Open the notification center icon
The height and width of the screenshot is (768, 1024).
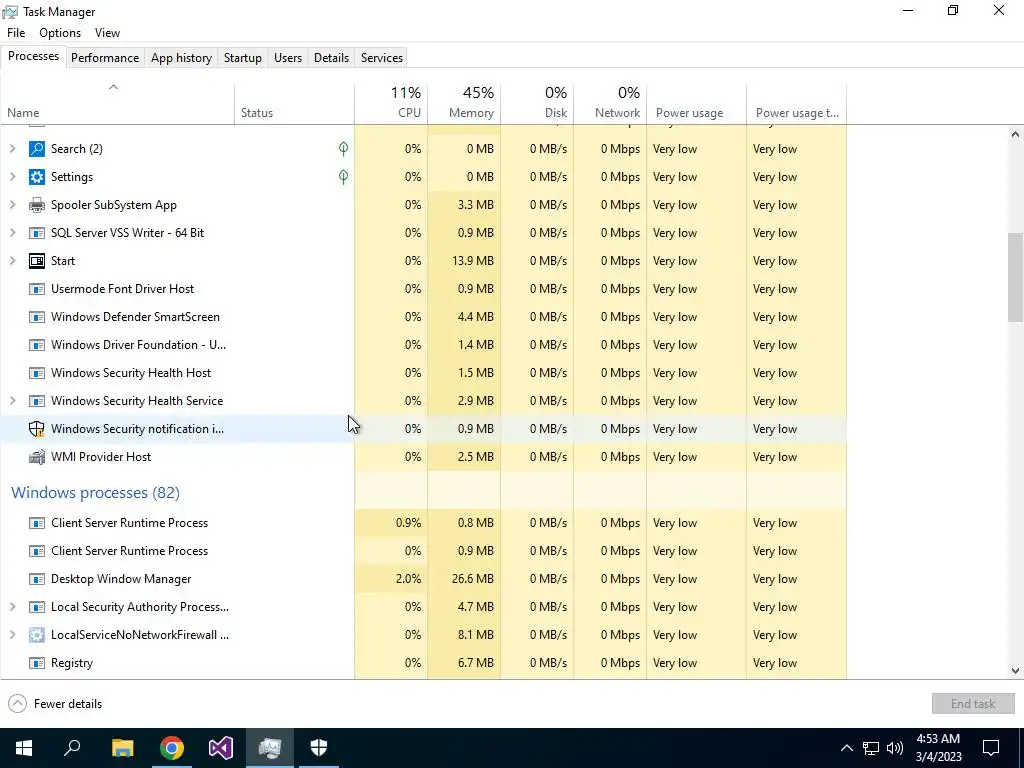(x=991, y=748)
